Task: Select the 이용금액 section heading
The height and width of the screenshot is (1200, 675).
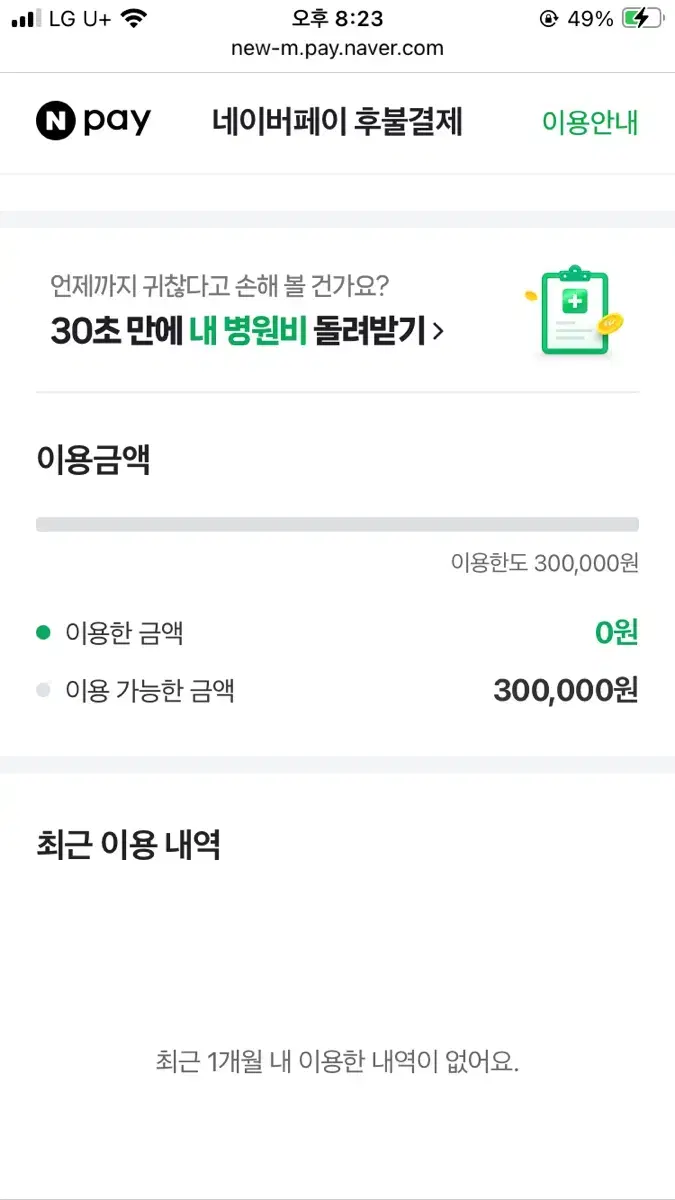Action: coord(93,460)
